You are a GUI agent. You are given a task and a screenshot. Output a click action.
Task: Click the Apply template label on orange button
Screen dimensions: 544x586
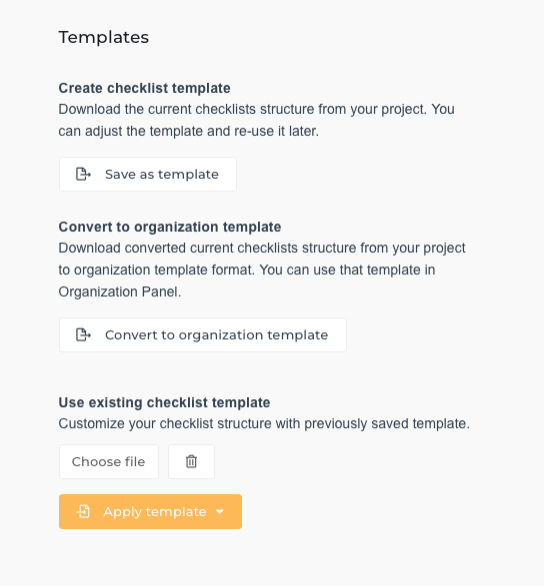(x=155, y=512)
